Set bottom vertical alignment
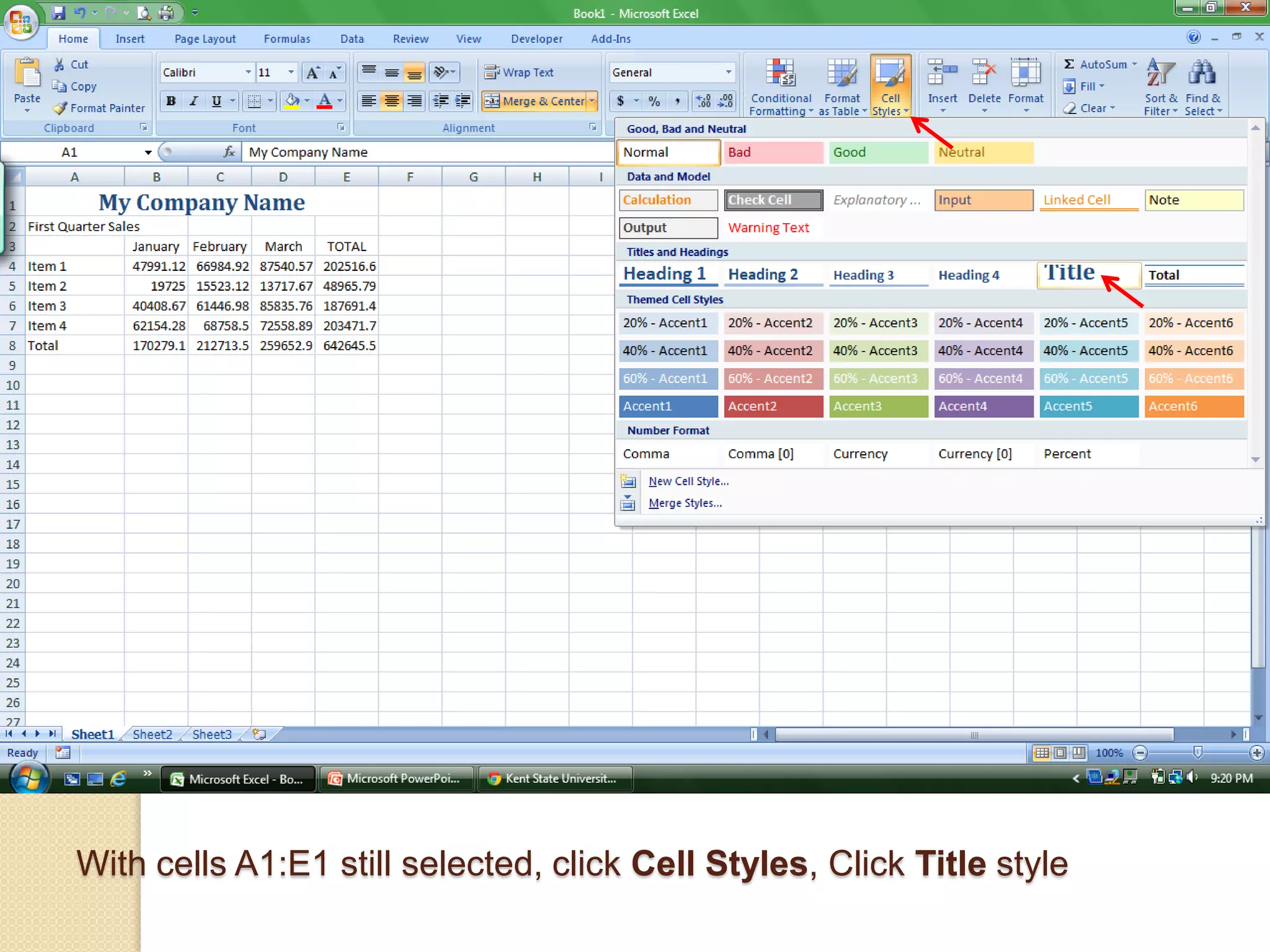Viewport: 1270px width, 952px height. point(414,73)
